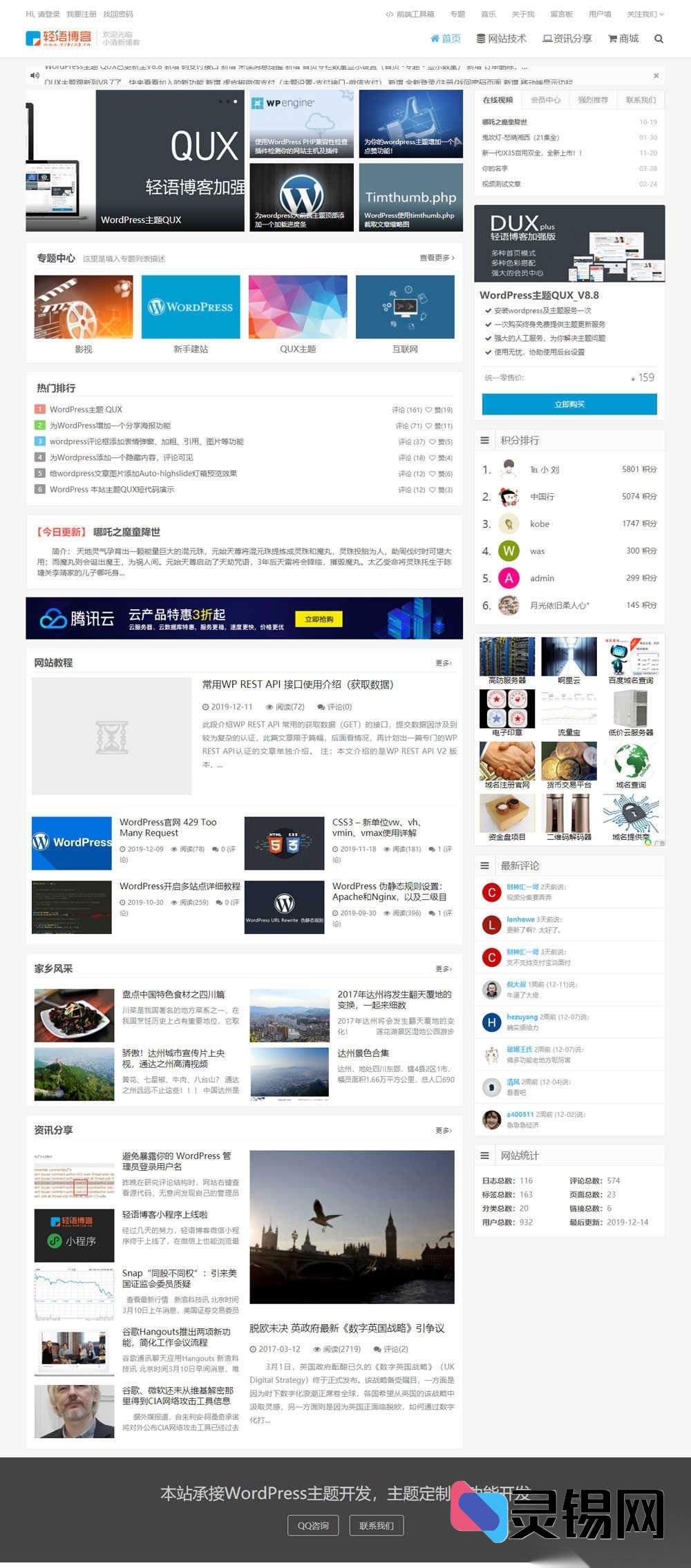
Task: Expand 更多 in the 网站教程 section
Action: (443, 663)
